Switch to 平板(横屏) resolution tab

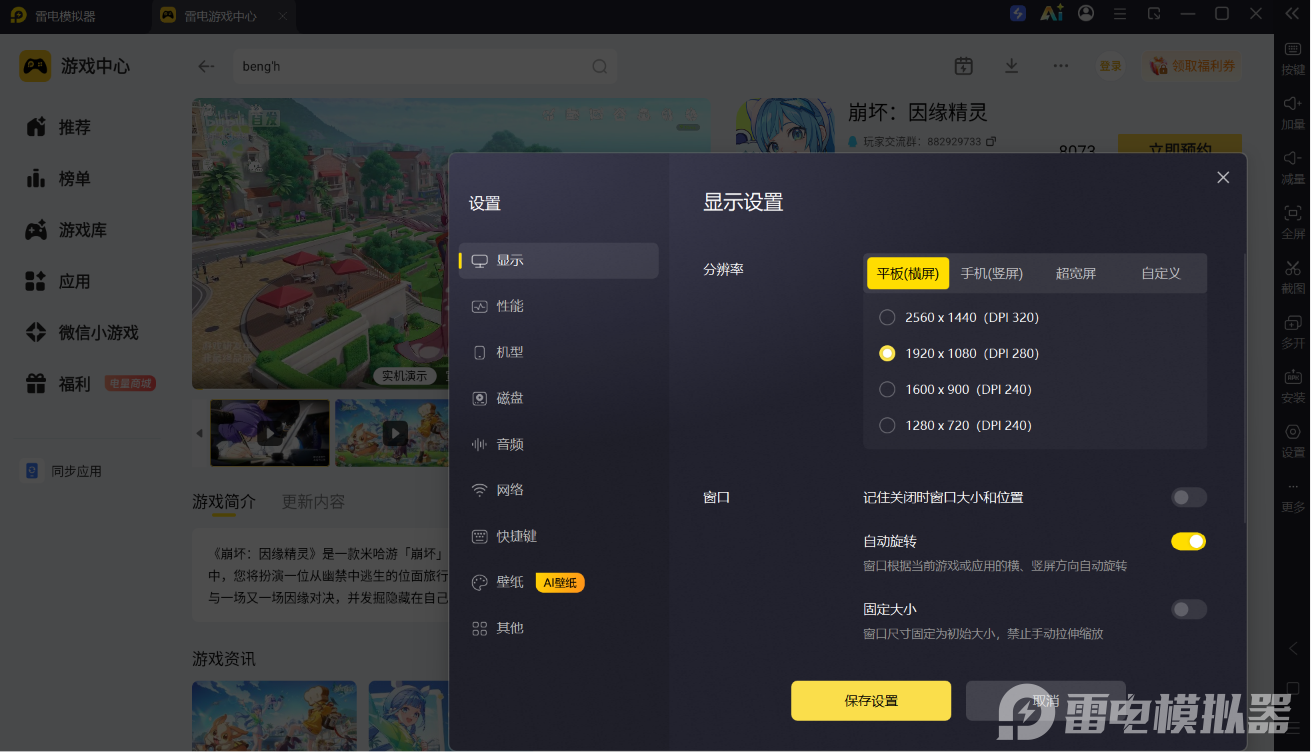pos(908,273)
